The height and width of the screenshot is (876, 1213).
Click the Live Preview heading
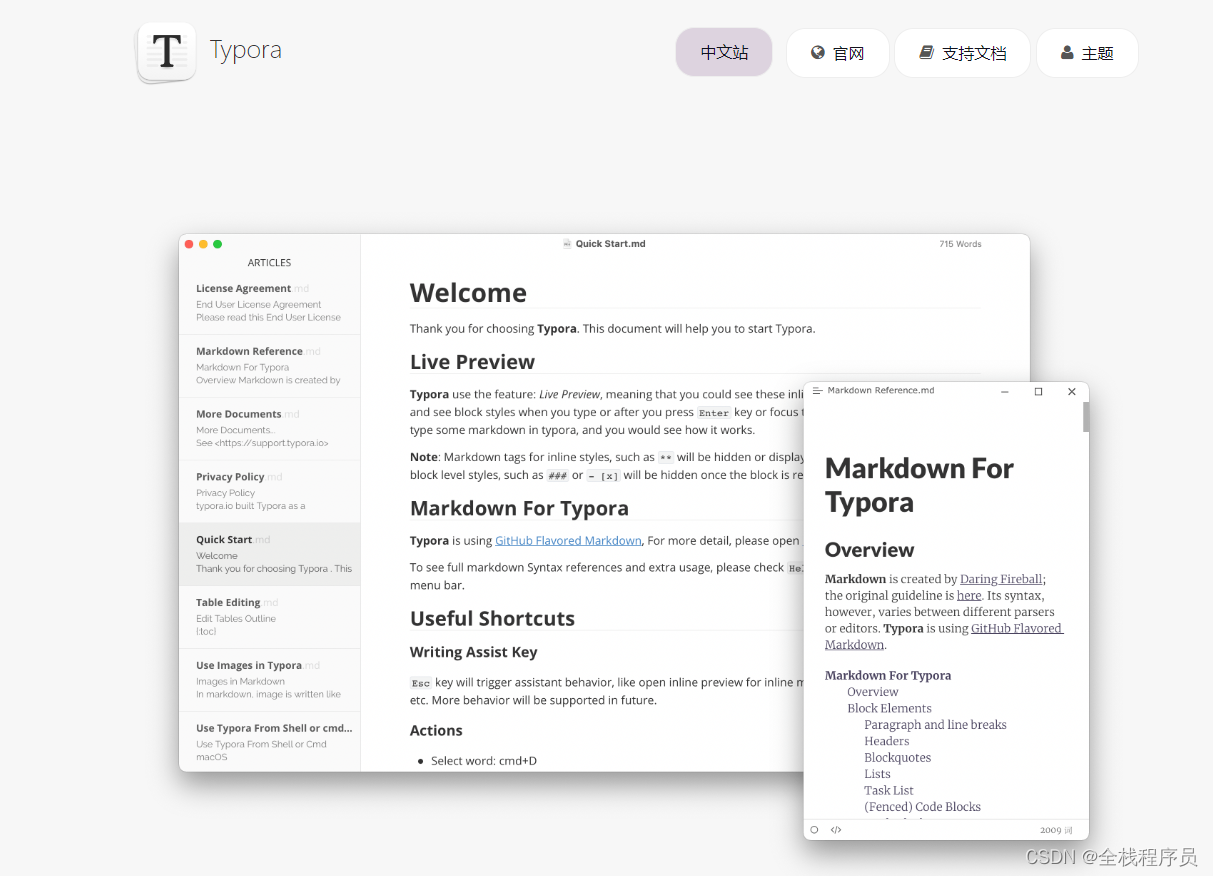472,362
